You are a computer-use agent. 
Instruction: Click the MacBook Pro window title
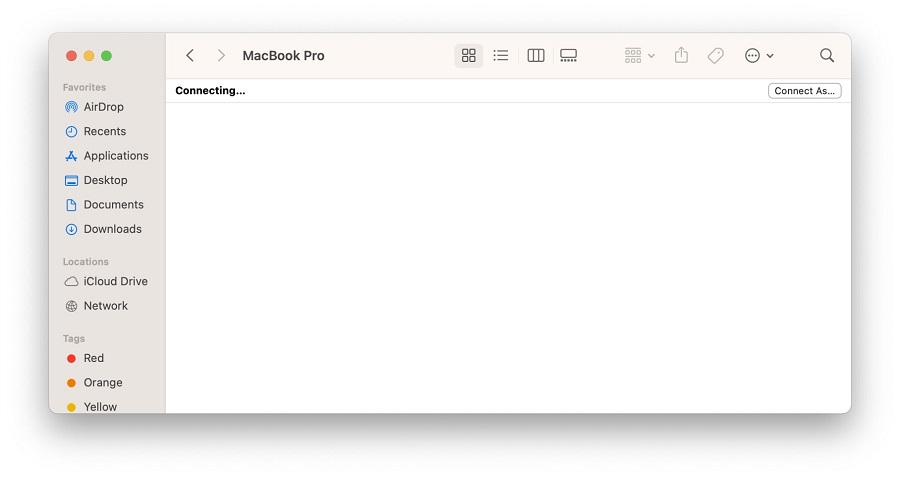[x=283, y=56]
